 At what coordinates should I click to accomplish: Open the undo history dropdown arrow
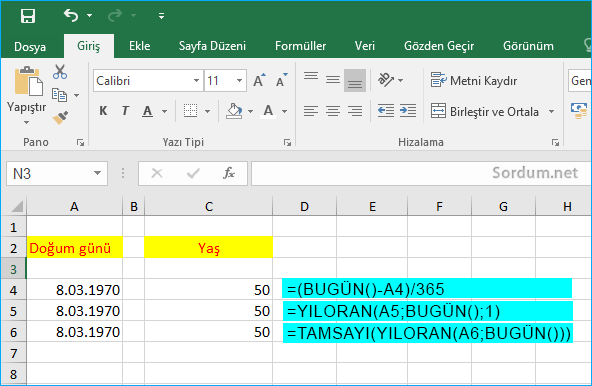[89, 15]
